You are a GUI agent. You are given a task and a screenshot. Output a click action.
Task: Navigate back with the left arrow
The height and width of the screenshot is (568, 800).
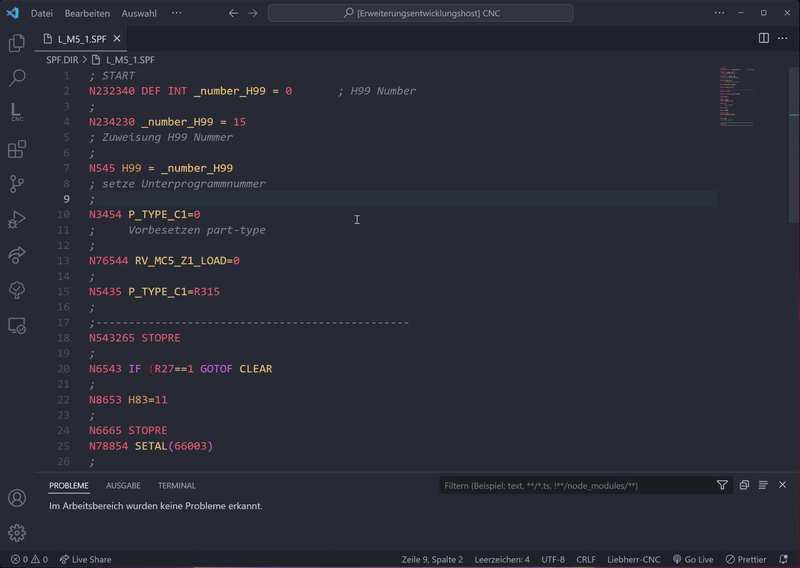[x=233, y=13]
